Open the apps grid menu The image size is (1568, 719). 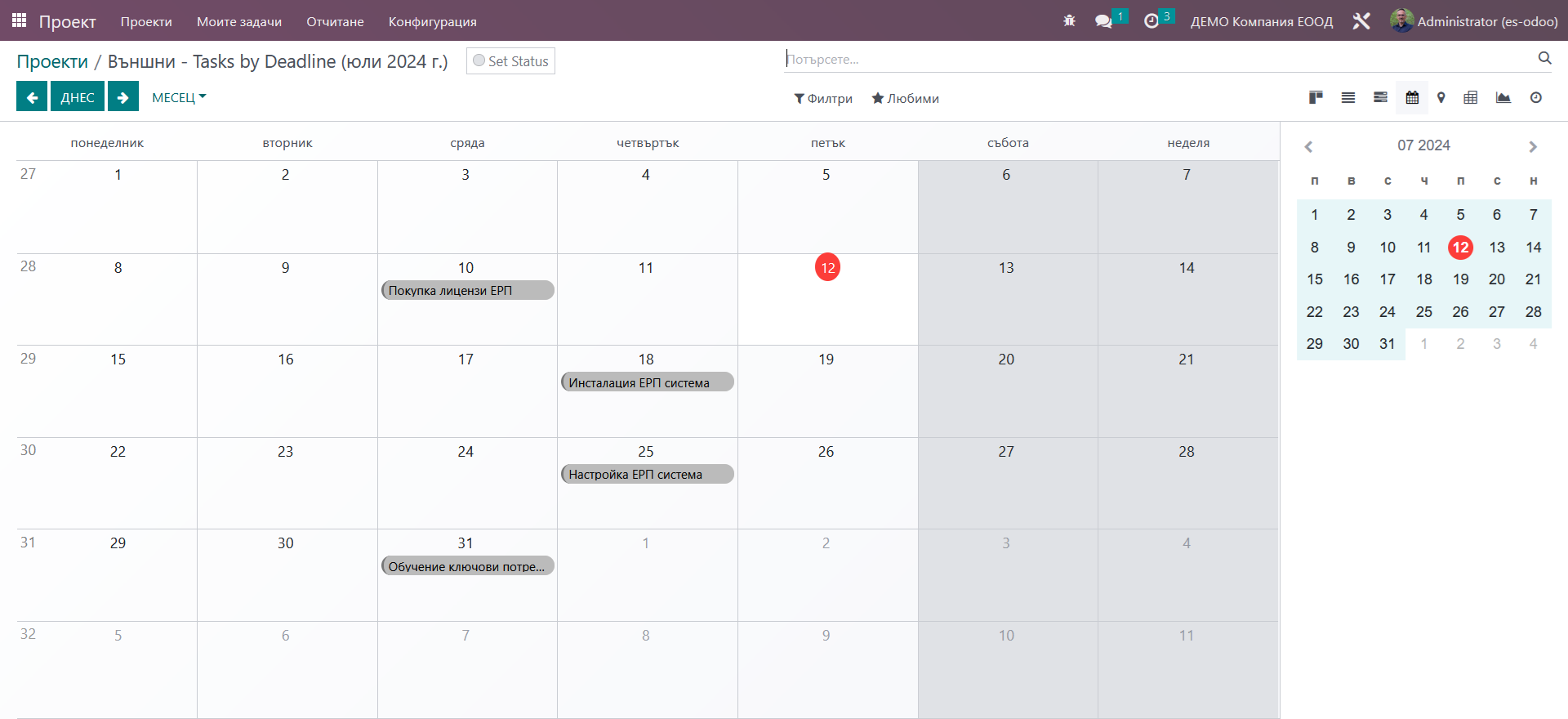coord(19,20)
